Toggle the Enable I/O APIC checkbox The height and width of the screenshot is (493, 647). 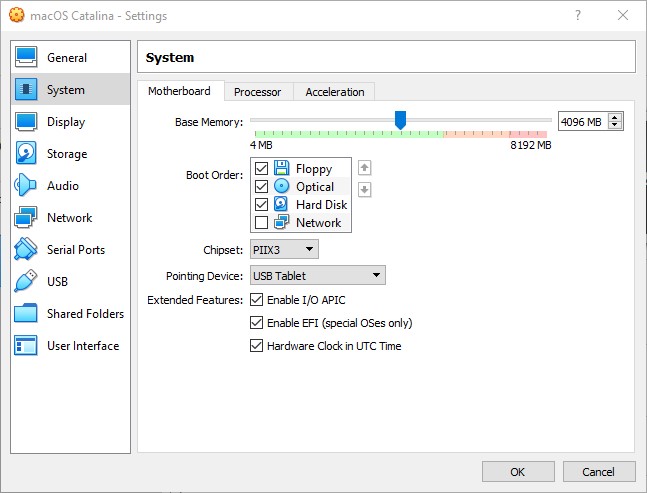[x=256, y=300]
